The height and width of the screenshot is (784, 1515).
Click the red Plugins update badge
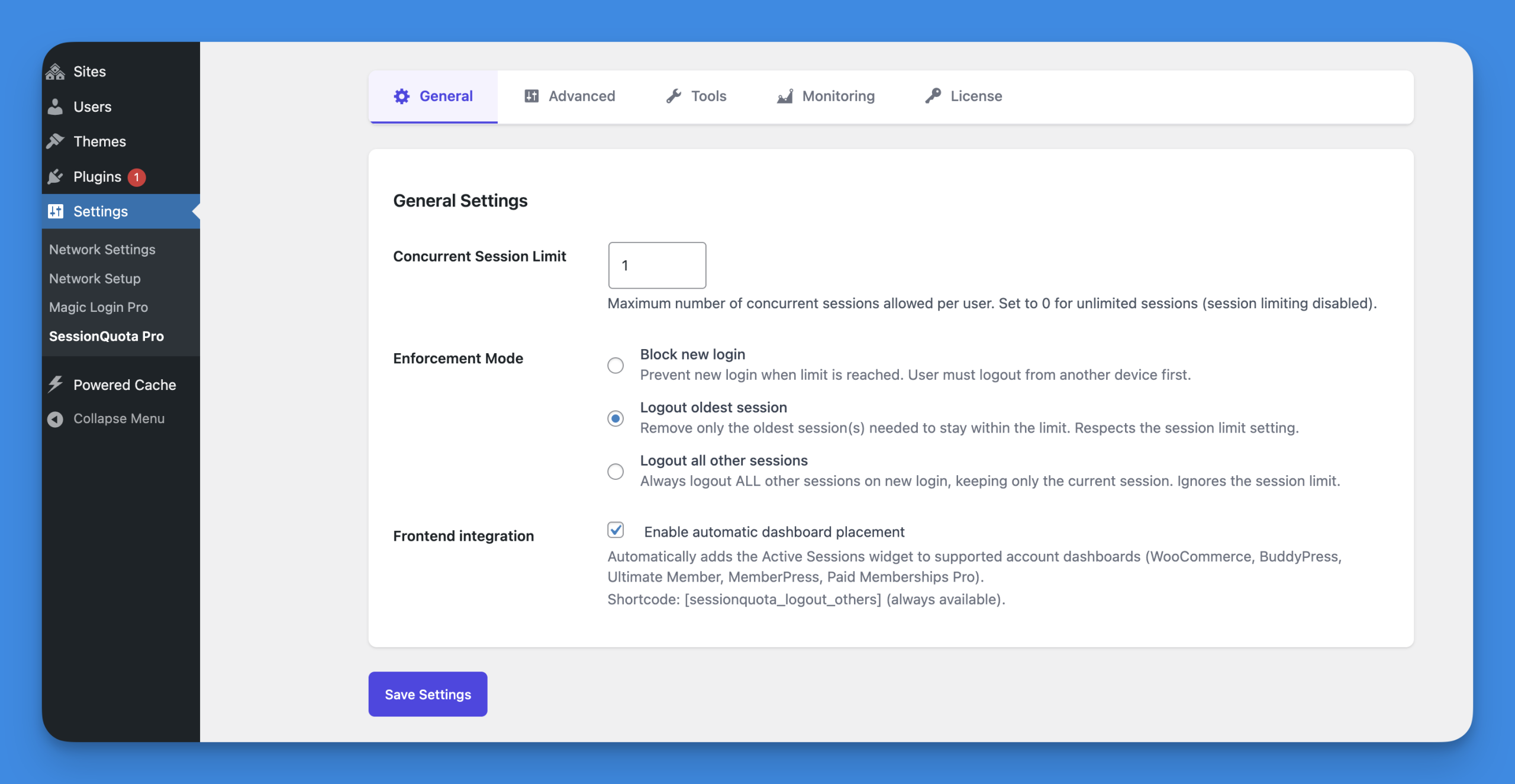coord(137,177)
